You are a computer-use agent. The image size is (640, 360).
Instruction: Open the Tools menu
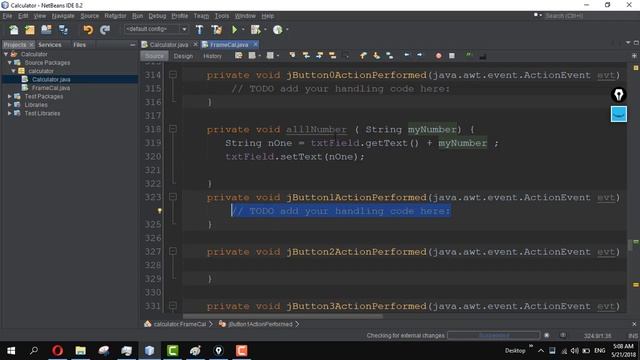click(x=222, y=16)
